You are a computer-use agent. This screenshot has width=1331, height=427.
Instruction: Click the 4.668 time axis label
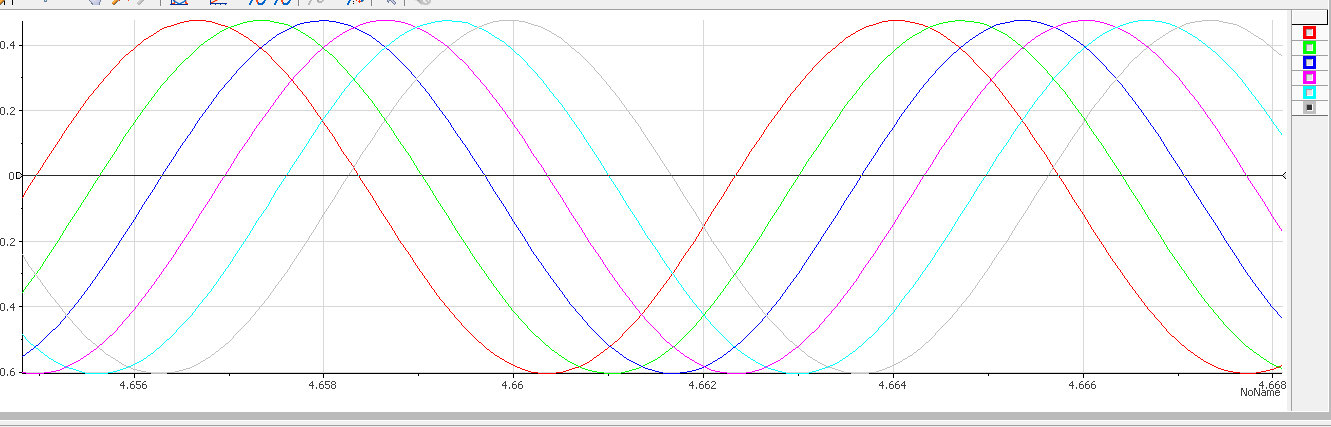pyautogui.click(x=1272, y=385)
